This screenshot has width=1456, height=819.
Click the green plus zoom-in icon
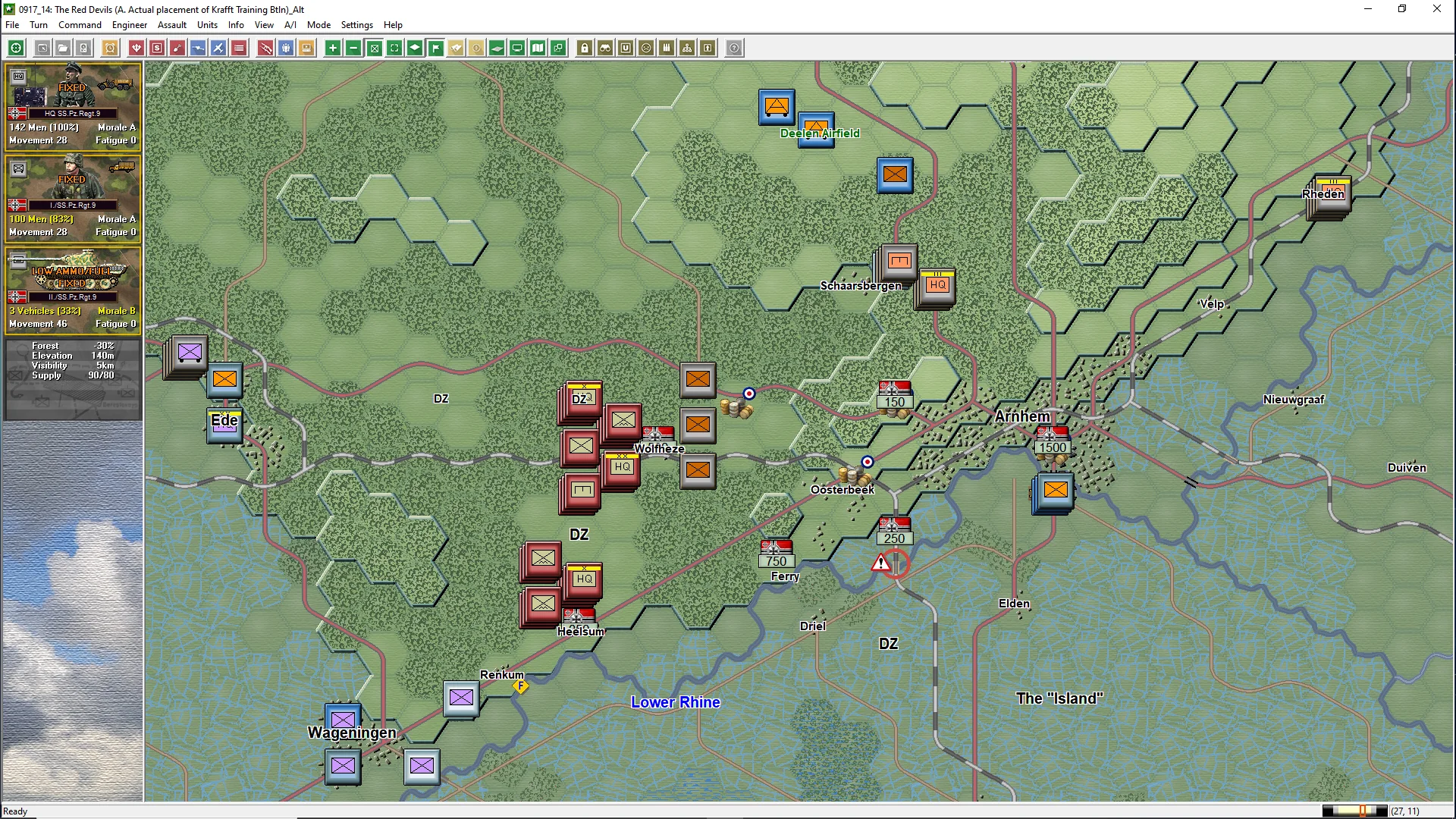[333, 49]
